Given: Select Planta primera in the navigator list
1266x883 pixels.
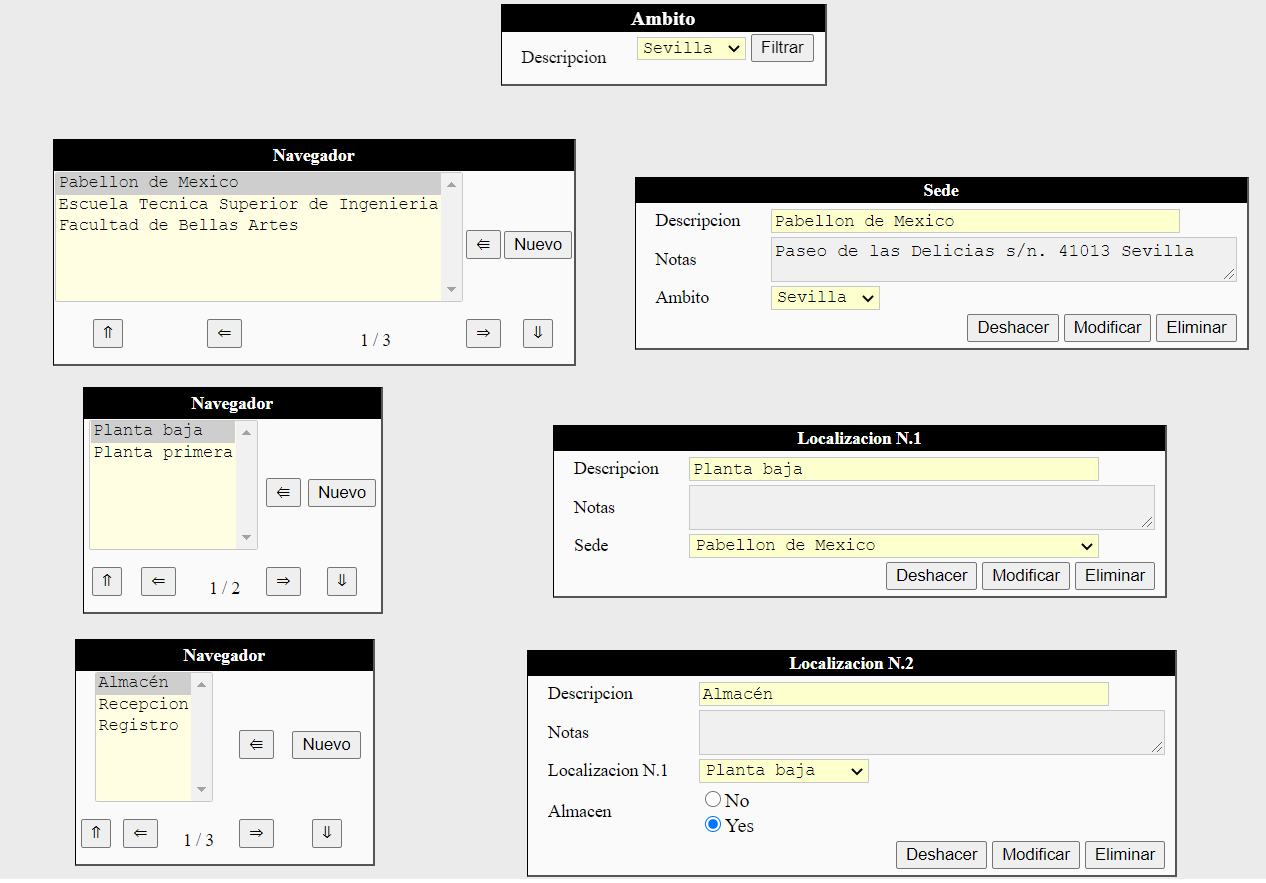Looking at the screenshot, I should (x=163, y=452).
